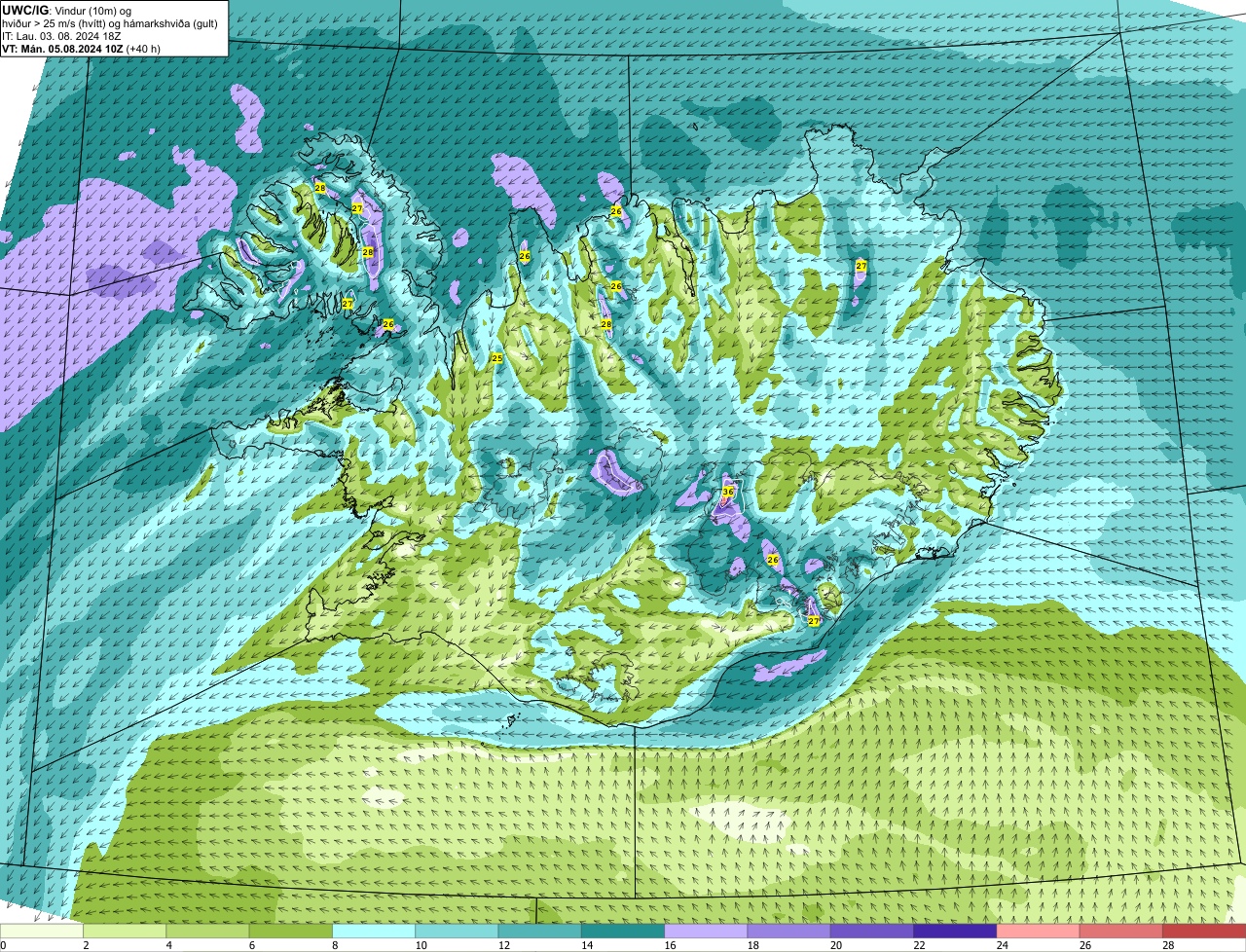Select the 16–18 m/s lavender legend swatch

pos(706,932)
